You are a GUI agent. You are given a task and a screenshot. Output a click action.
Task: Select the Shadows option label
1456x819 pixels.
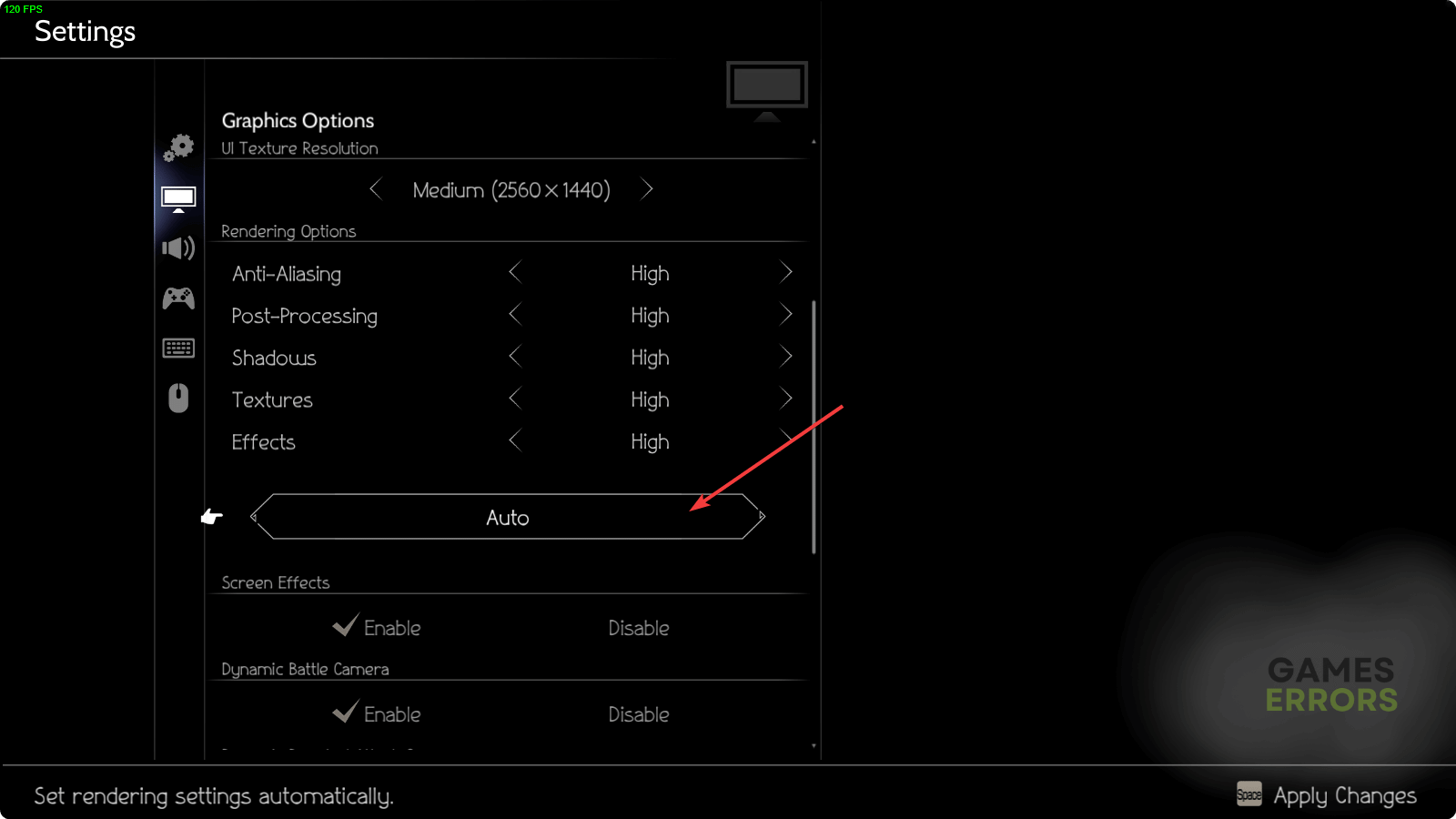(274, 358)
